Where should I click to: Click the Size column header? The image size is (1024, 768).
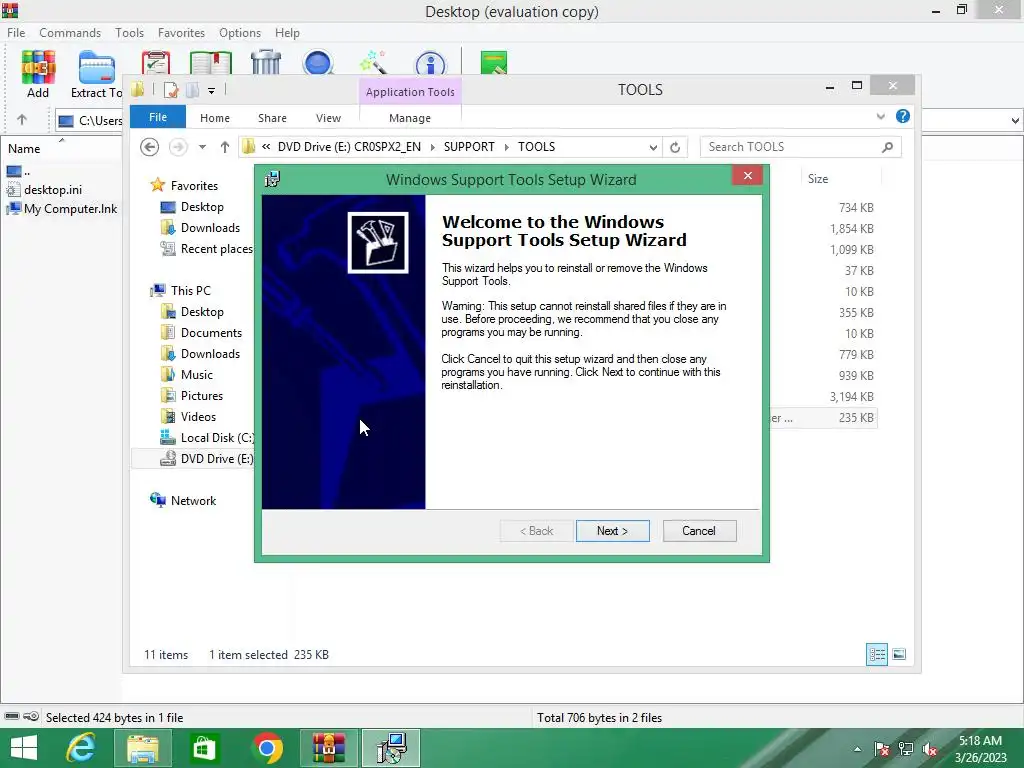click(818, 179)
